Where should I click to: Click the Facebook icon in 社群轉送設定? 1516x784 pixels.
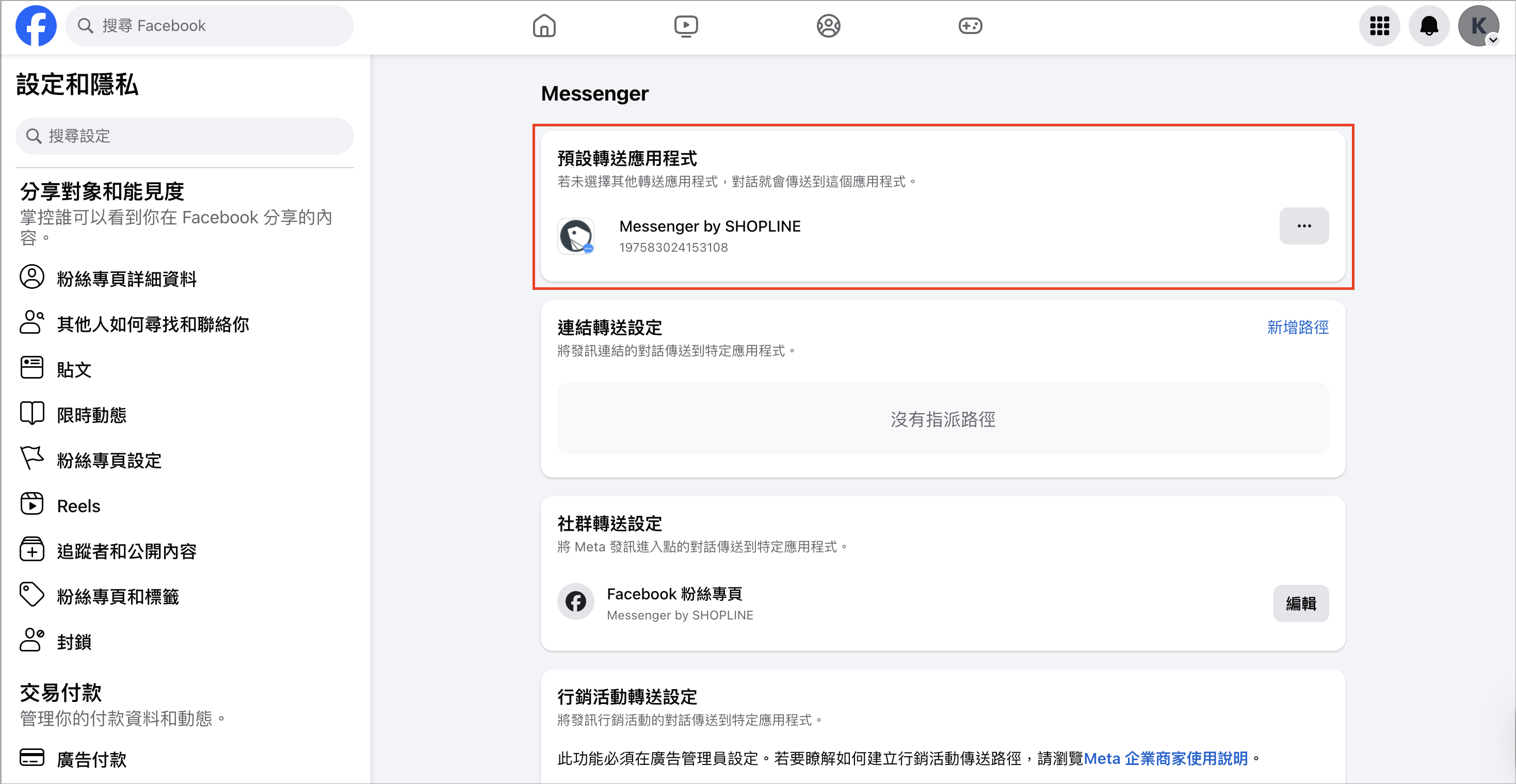(575, 602)
